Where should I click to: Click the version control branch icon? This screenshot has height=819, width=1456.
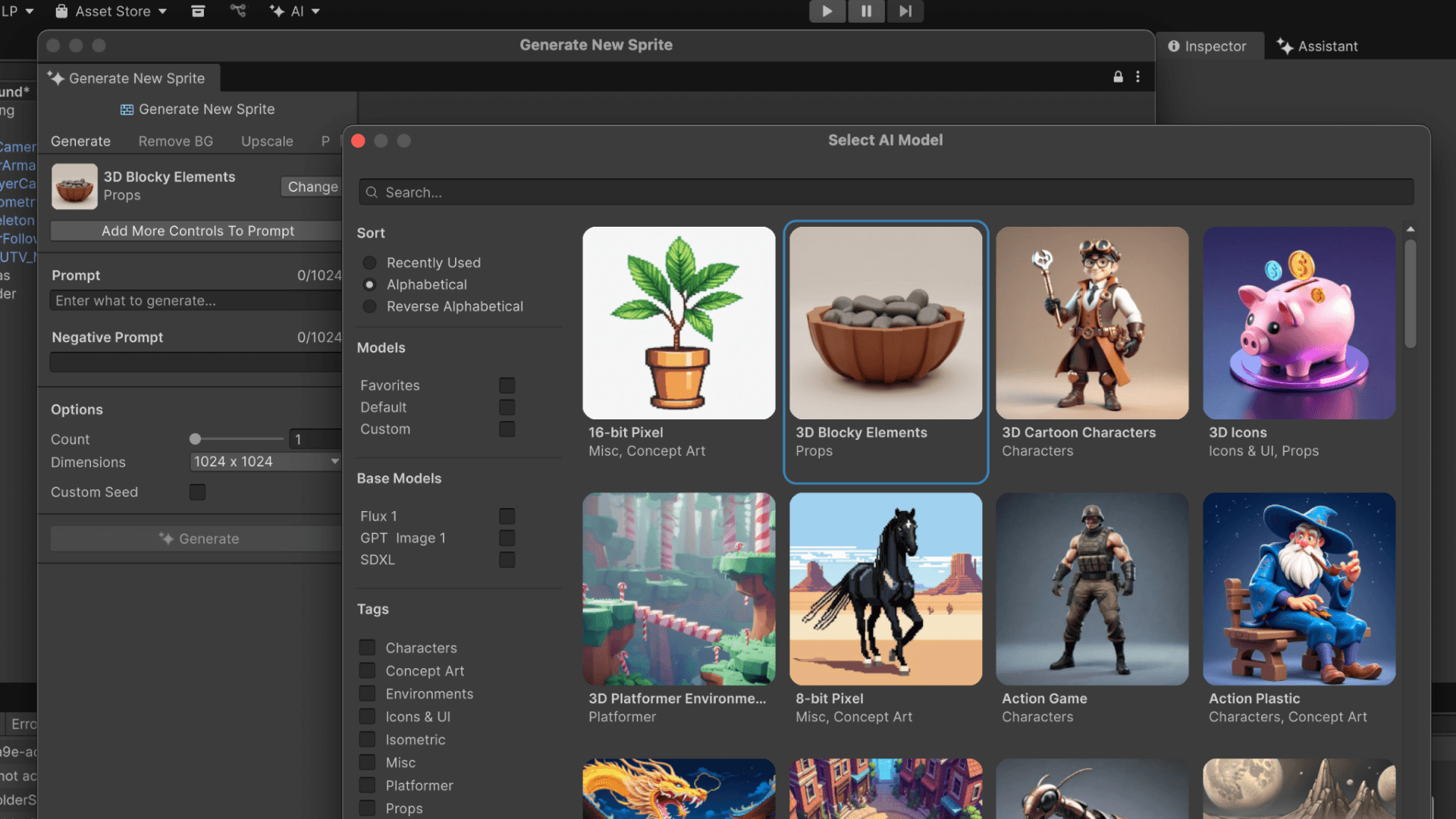coord(238,11)
